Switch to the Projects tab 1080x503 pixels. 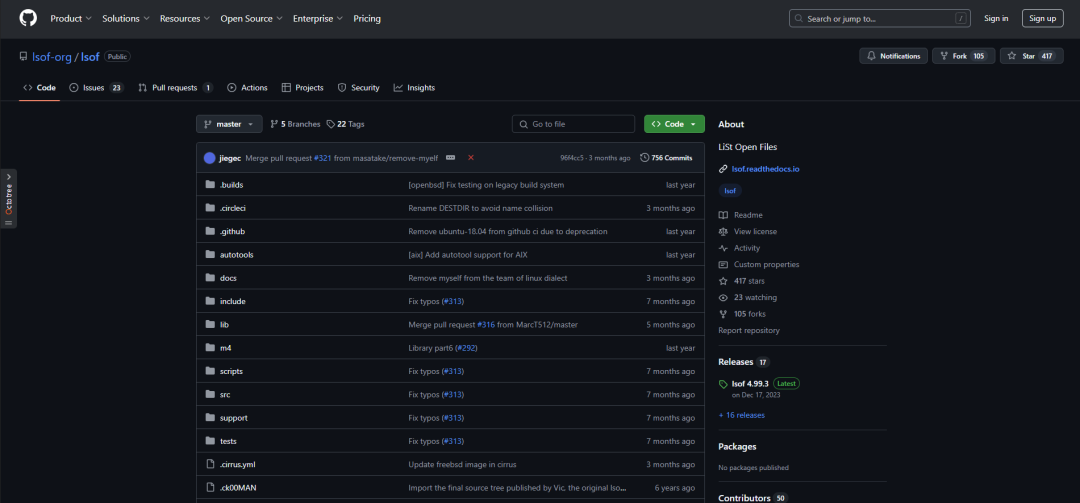302,88
